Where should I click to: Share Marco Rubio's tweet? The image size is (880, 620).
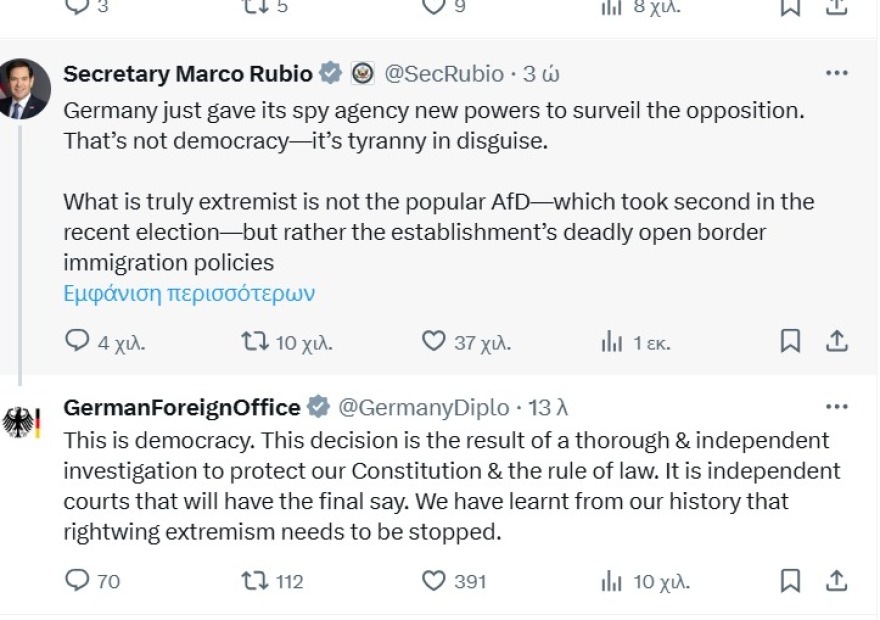click(837, 342)
